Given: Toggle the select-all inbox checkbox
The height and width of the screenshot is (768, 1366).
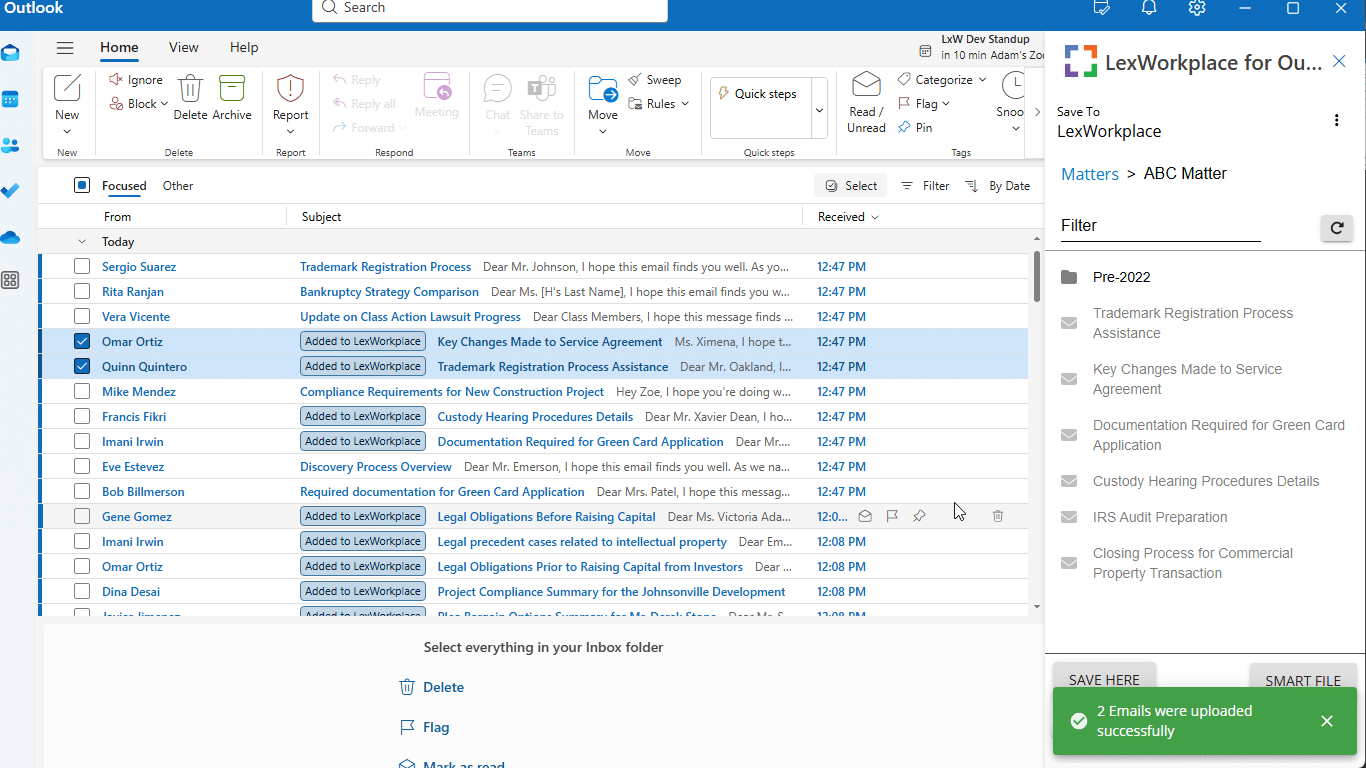Looking at the screenshot, I should (x=81, y=185).
